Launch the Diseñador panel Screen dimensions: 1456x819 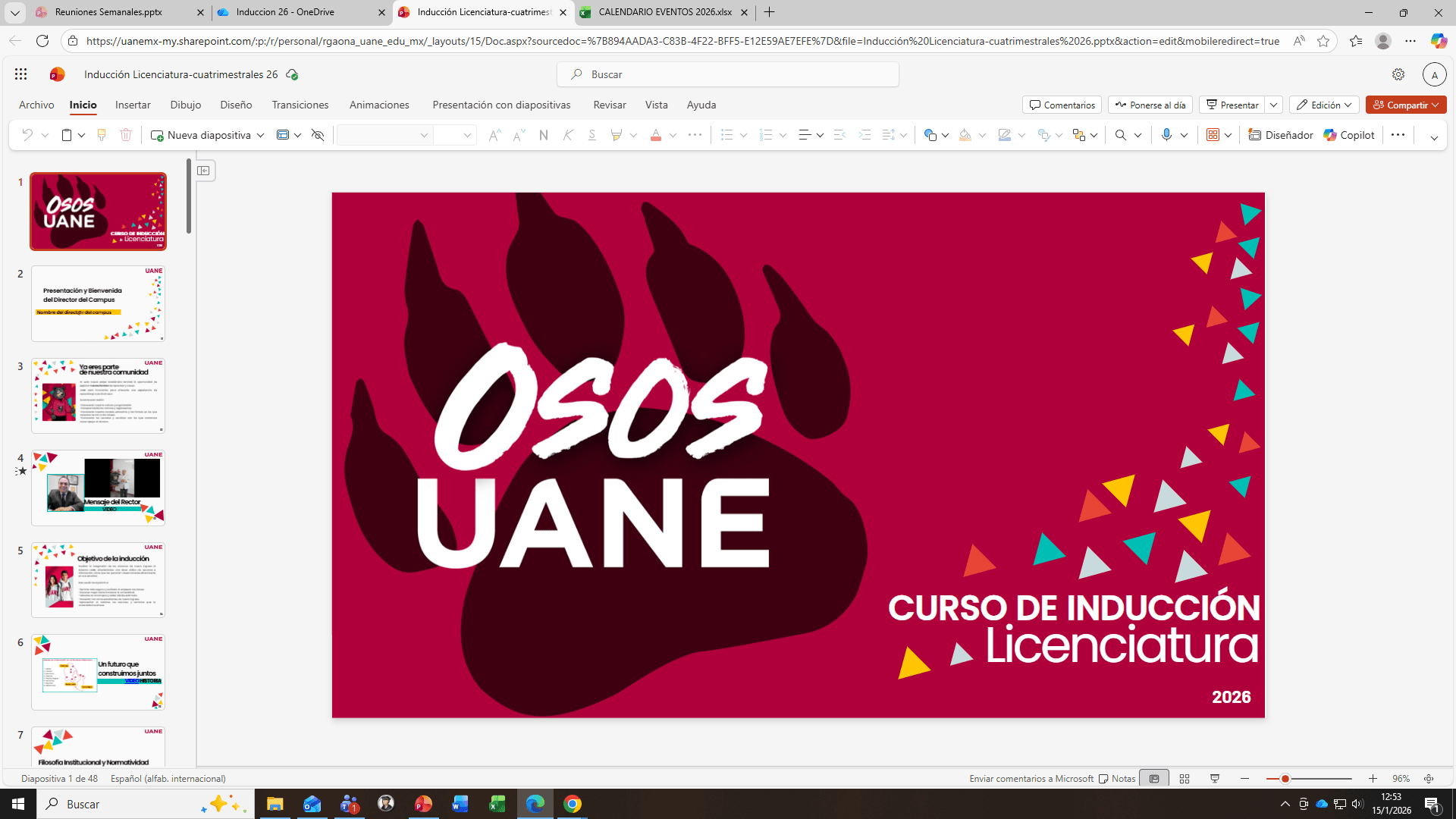1281,134
